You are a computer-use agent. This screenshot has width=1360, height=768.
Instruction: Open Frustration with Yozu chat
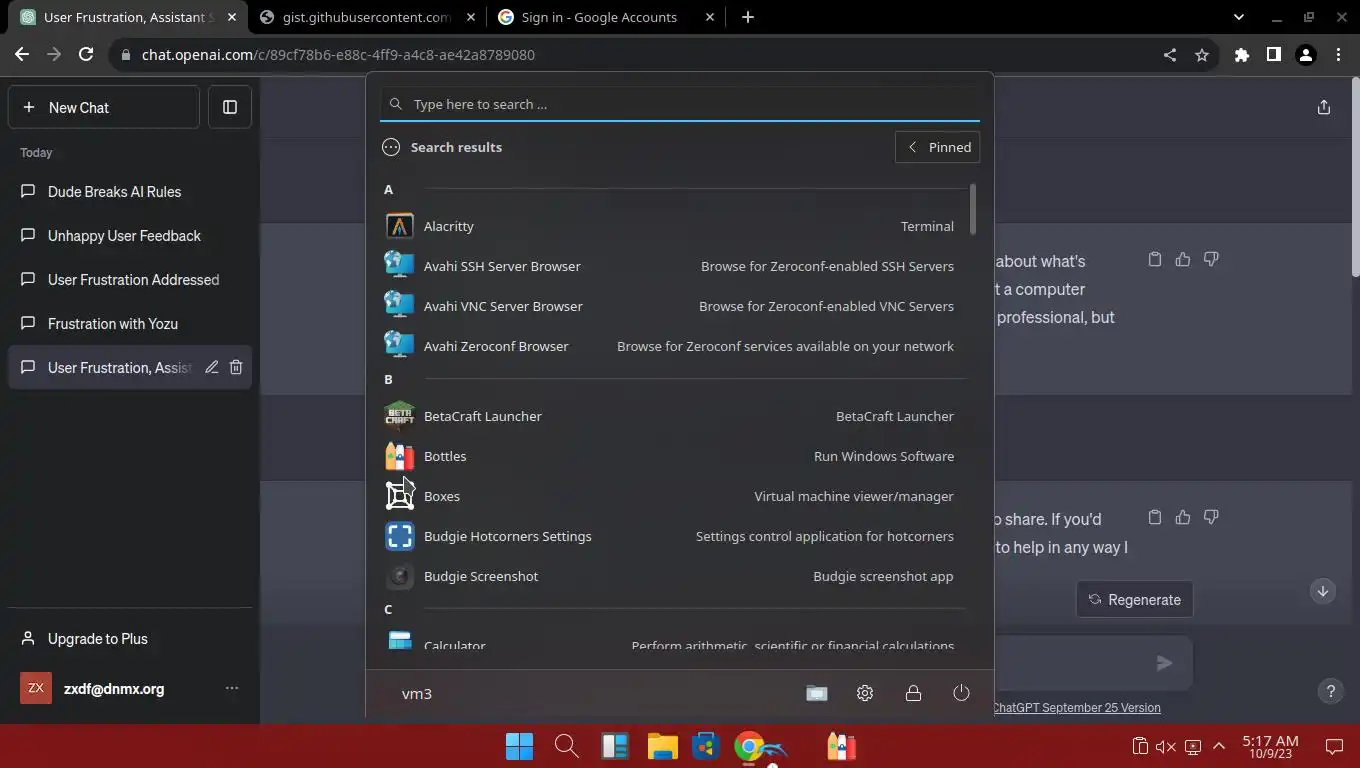[130, 323]
